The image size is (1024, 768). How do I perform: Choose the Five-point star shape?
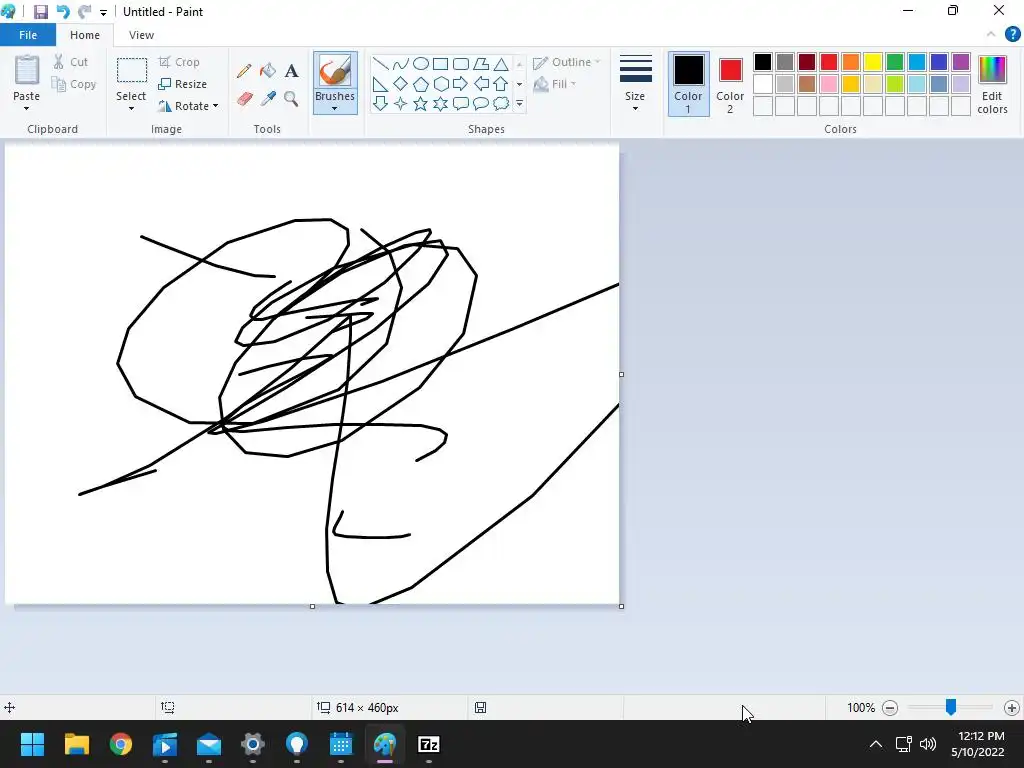coord(421,103)
